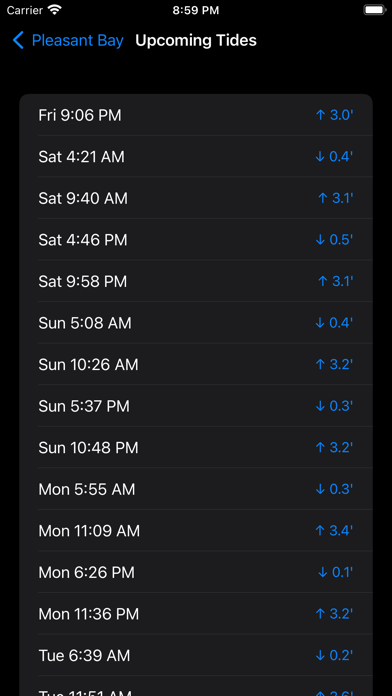Select the Mon 5:55 AM row

pos(196,489)
